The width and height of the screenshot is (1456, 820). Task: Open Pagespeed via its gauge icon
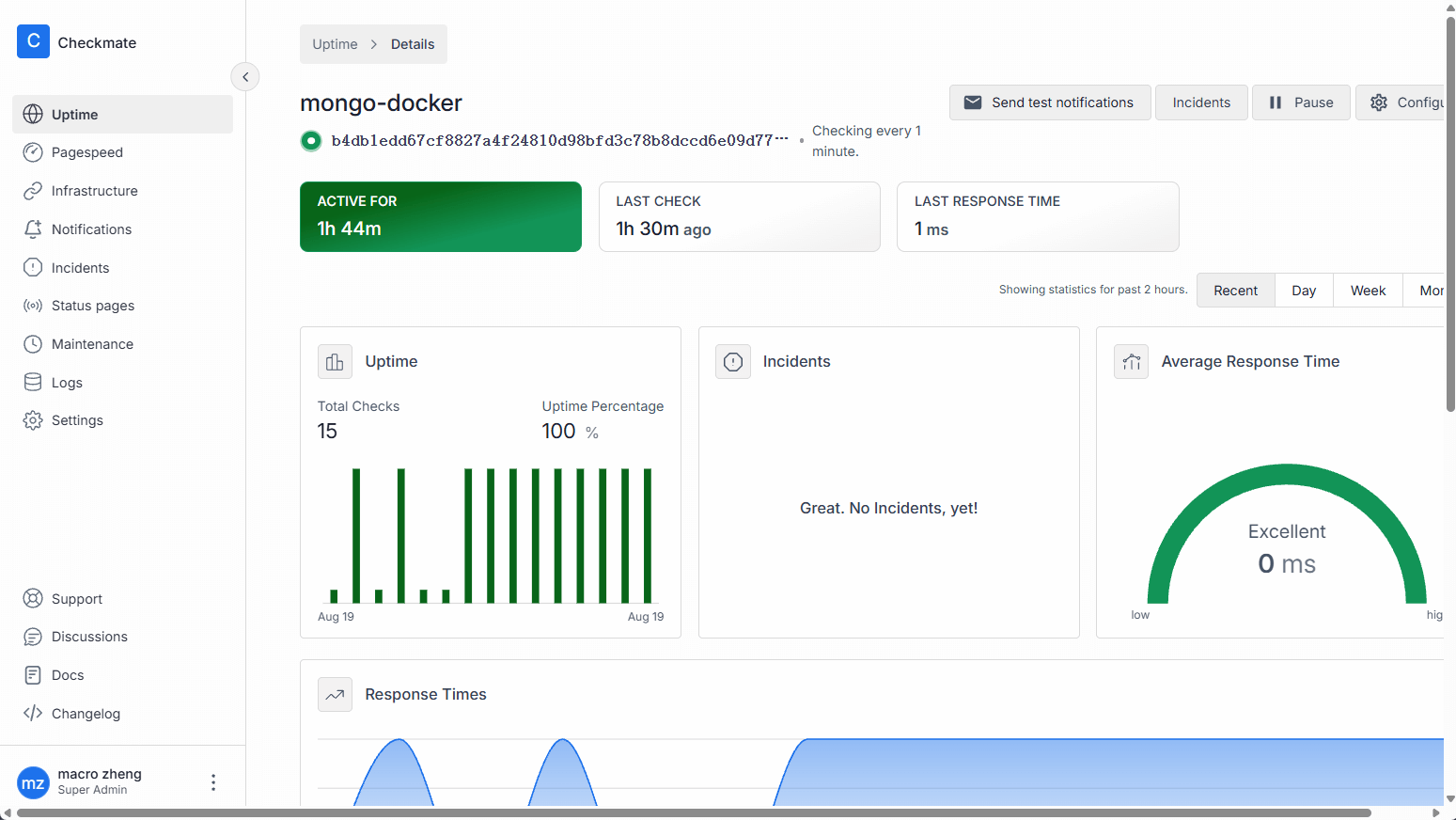[33, 152]
